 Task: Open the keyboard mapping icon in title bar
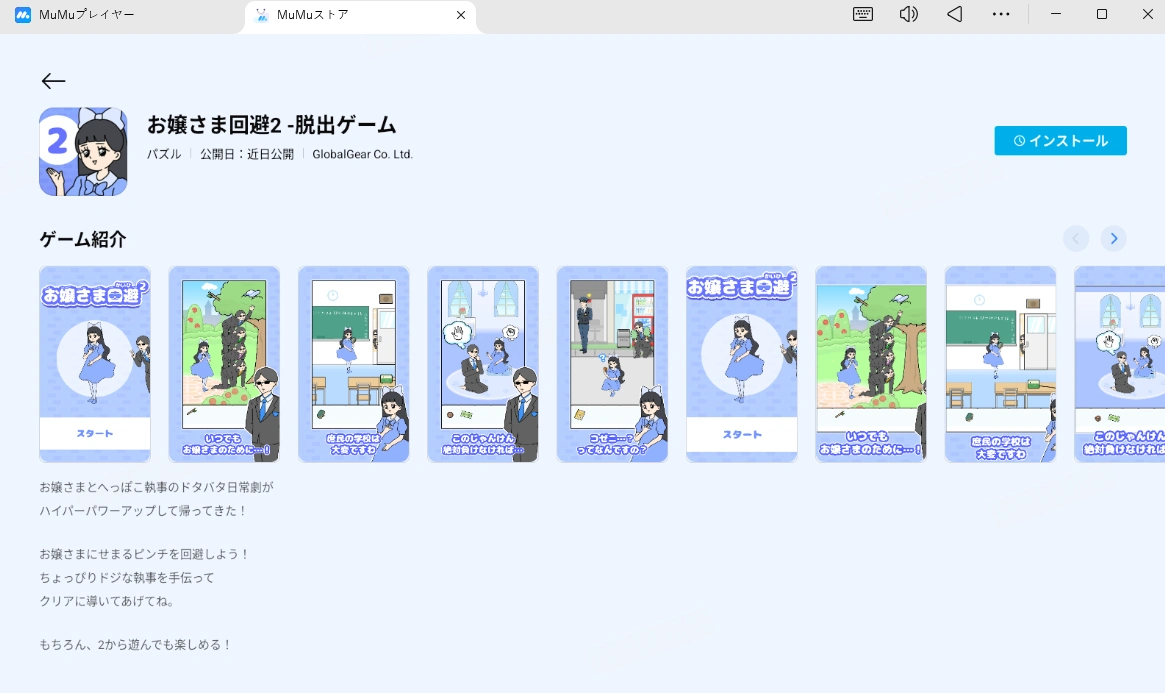point(863,14)
